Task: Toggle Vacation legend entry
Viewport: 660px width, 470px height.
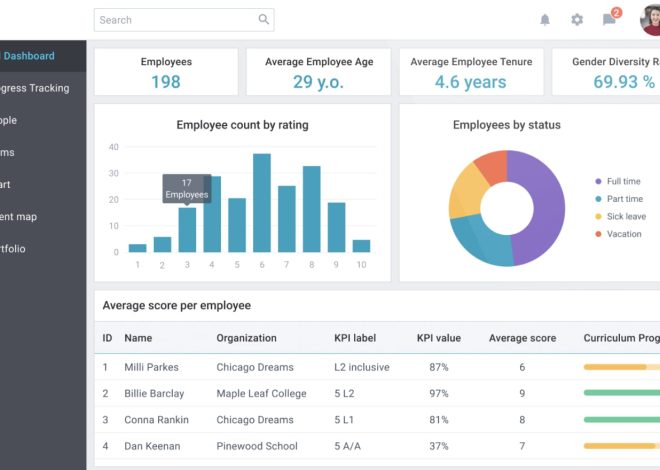Action: pos(618,234)
